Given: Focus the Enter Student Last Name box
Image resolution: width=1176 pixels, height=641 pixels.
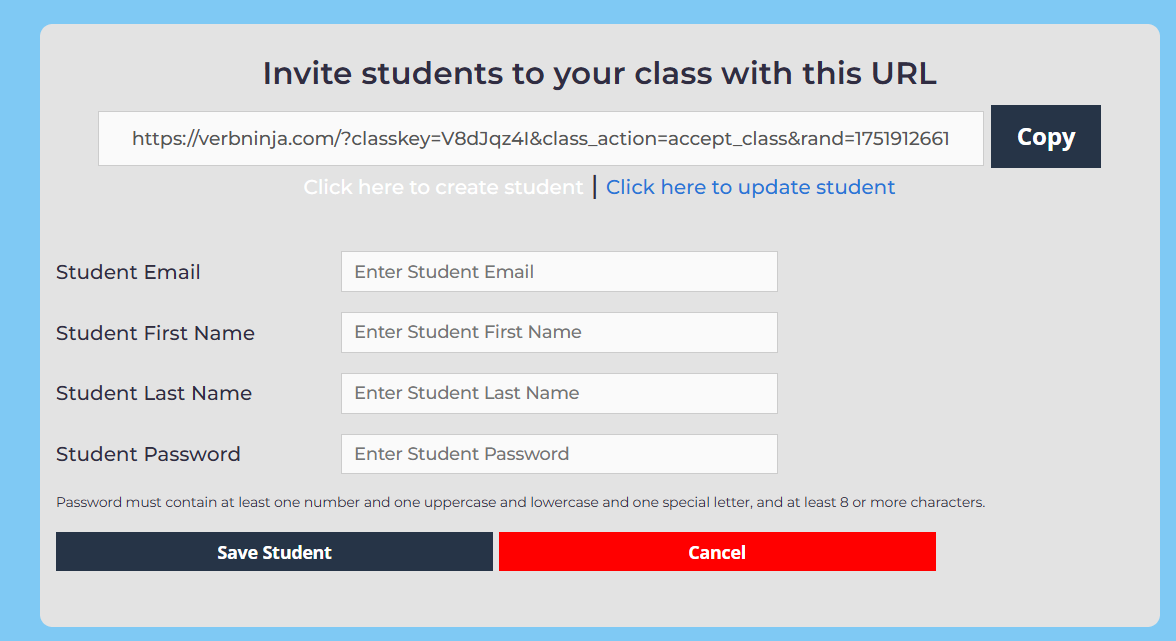Looking at the screenshot, I should 558,393.
